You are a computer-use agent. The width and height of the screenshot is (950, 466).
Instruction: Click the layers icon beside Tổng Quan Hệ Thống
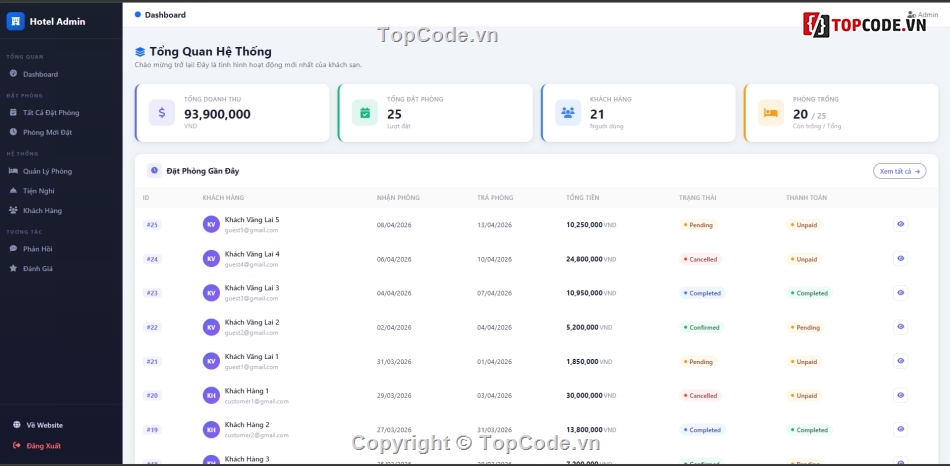click(140, 52)
